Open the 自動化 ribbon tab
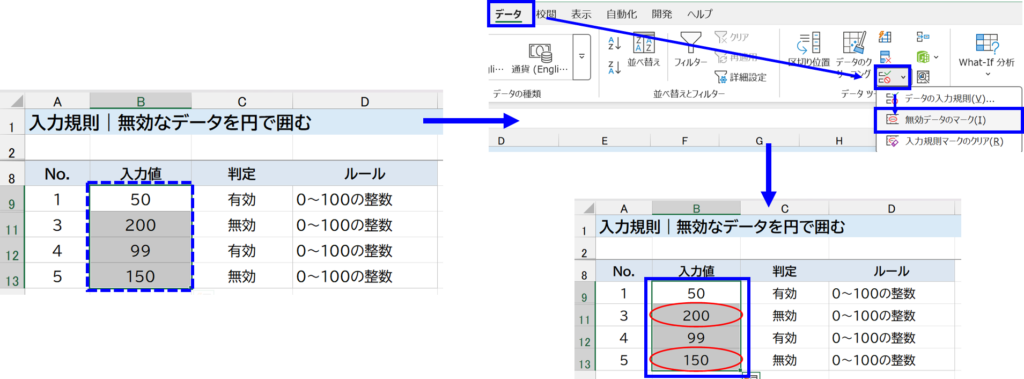 coord(622,14)
